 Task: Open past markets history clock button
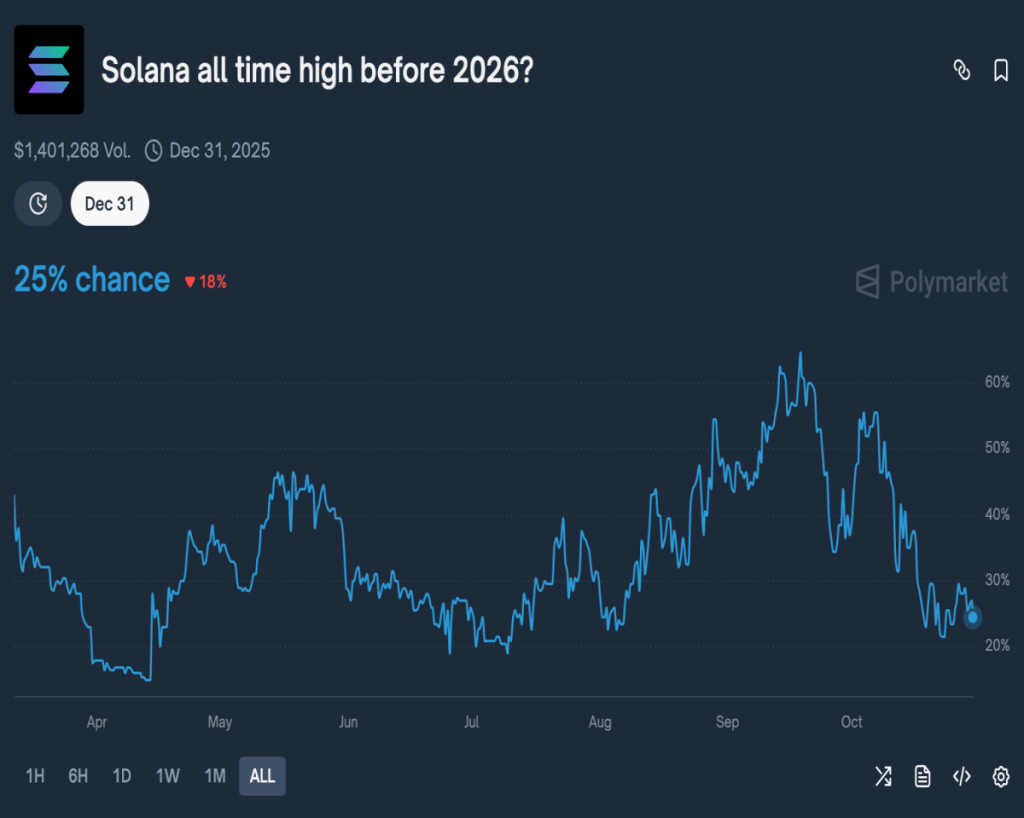[38, 204]
